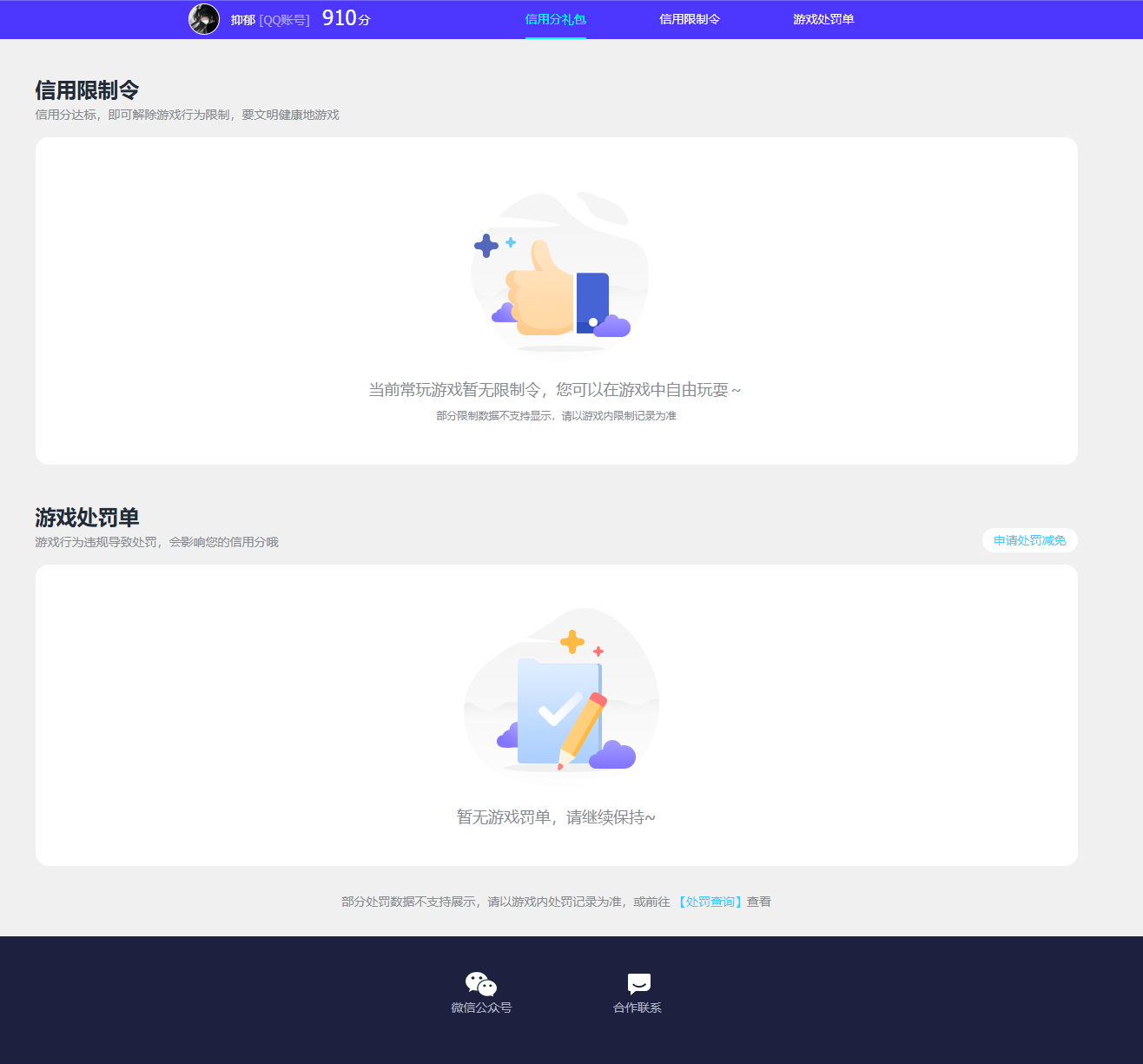Image resolution: width=1143 pixels, height=1064 pixels.
Task: Click the 暂无游戏罚单，请继续保持 message
Action: click(x=556, y=817)
